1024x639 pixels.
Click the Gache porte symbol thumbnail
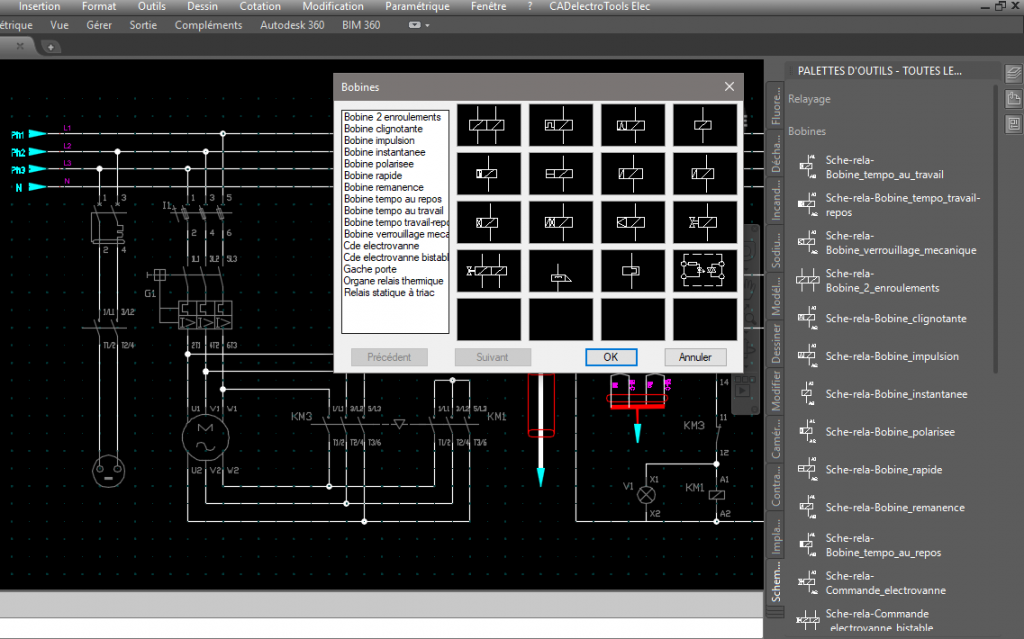coord(561,271)
